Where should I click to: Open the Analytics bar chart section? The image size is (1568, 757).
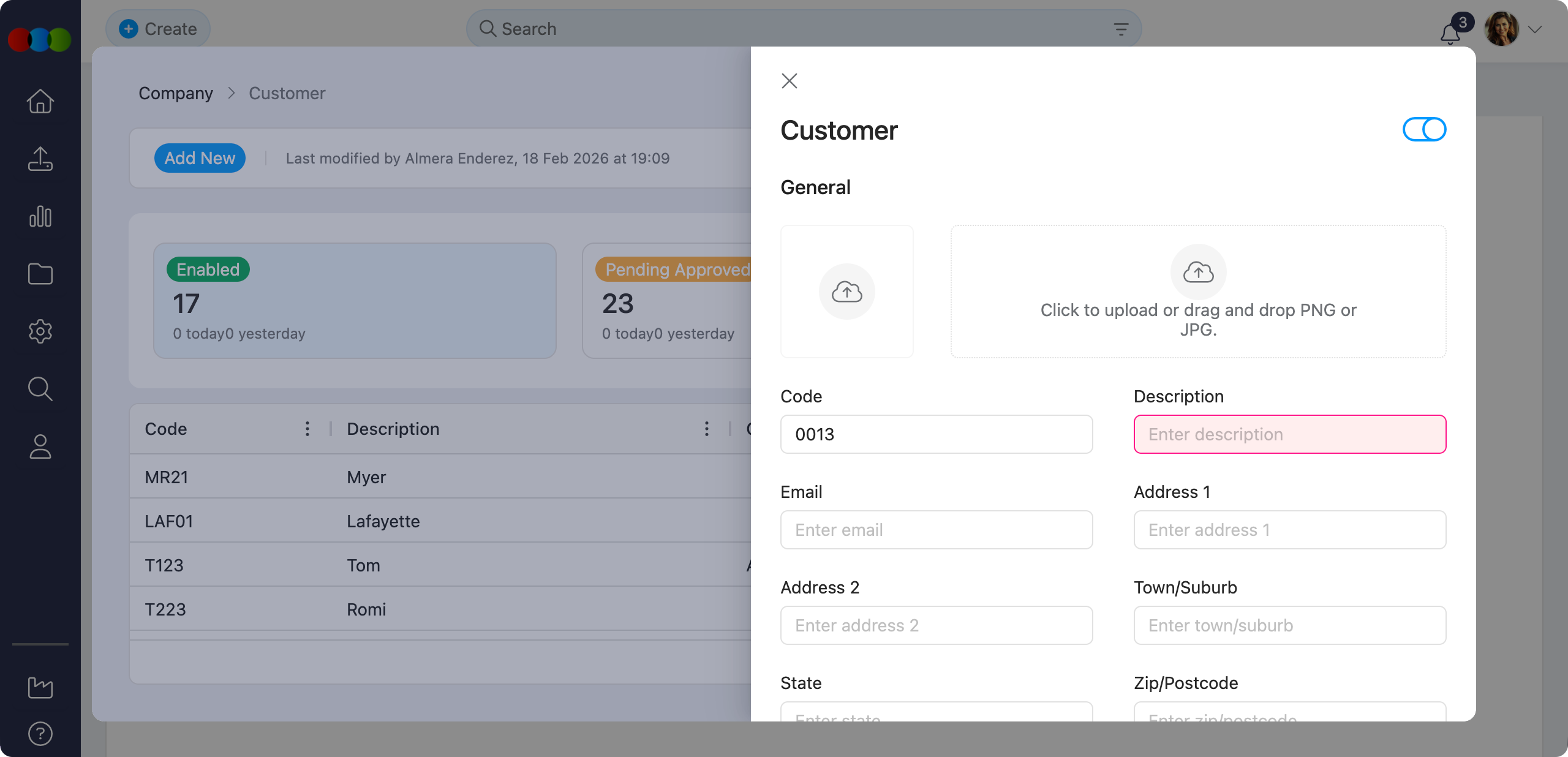tap(40, 216)
